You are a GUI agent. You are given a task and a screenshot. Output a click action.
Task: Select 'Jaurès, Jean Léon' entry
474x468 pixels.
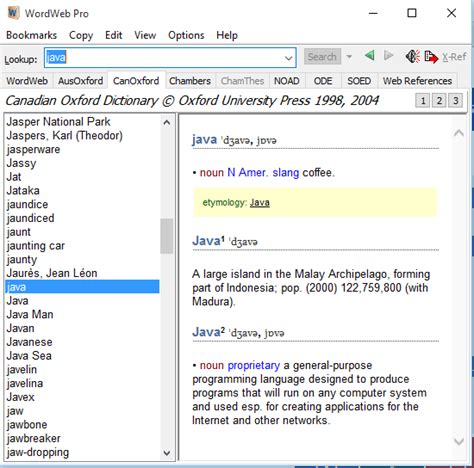coord(82,273)
